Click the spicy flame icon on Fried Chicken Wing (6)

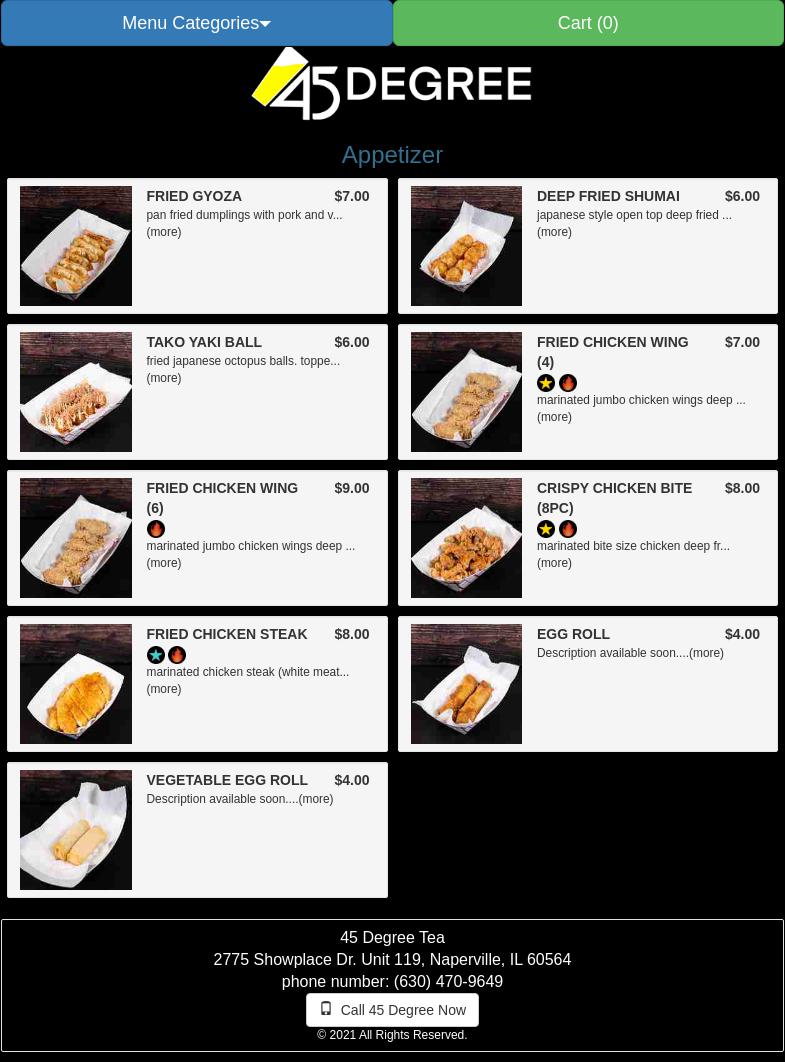click(x=155, y=529)
